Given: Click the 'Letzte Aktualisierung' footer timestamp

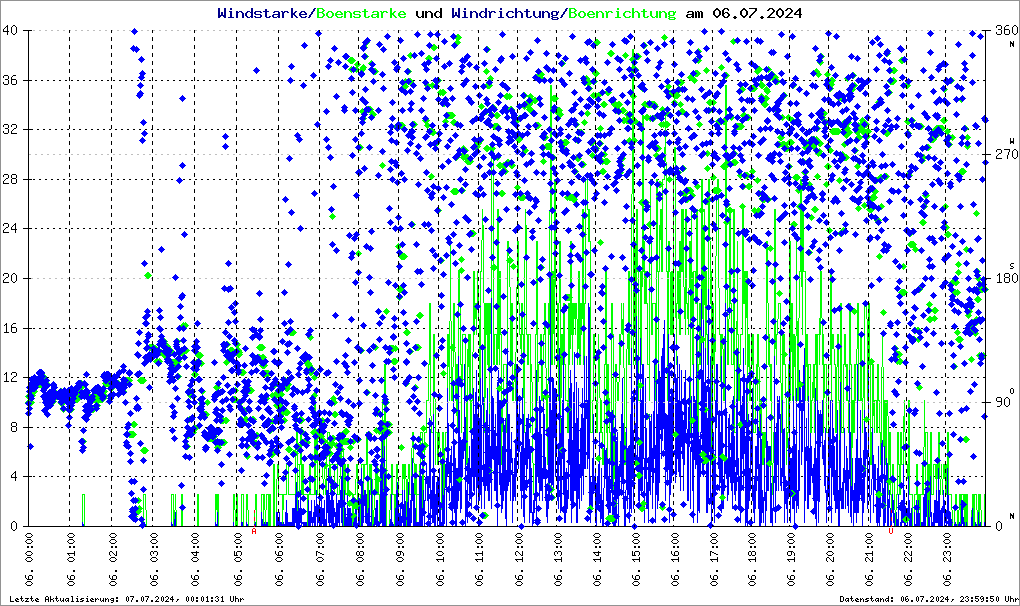Looking at the screenshot, I should [x=127, y=599].
